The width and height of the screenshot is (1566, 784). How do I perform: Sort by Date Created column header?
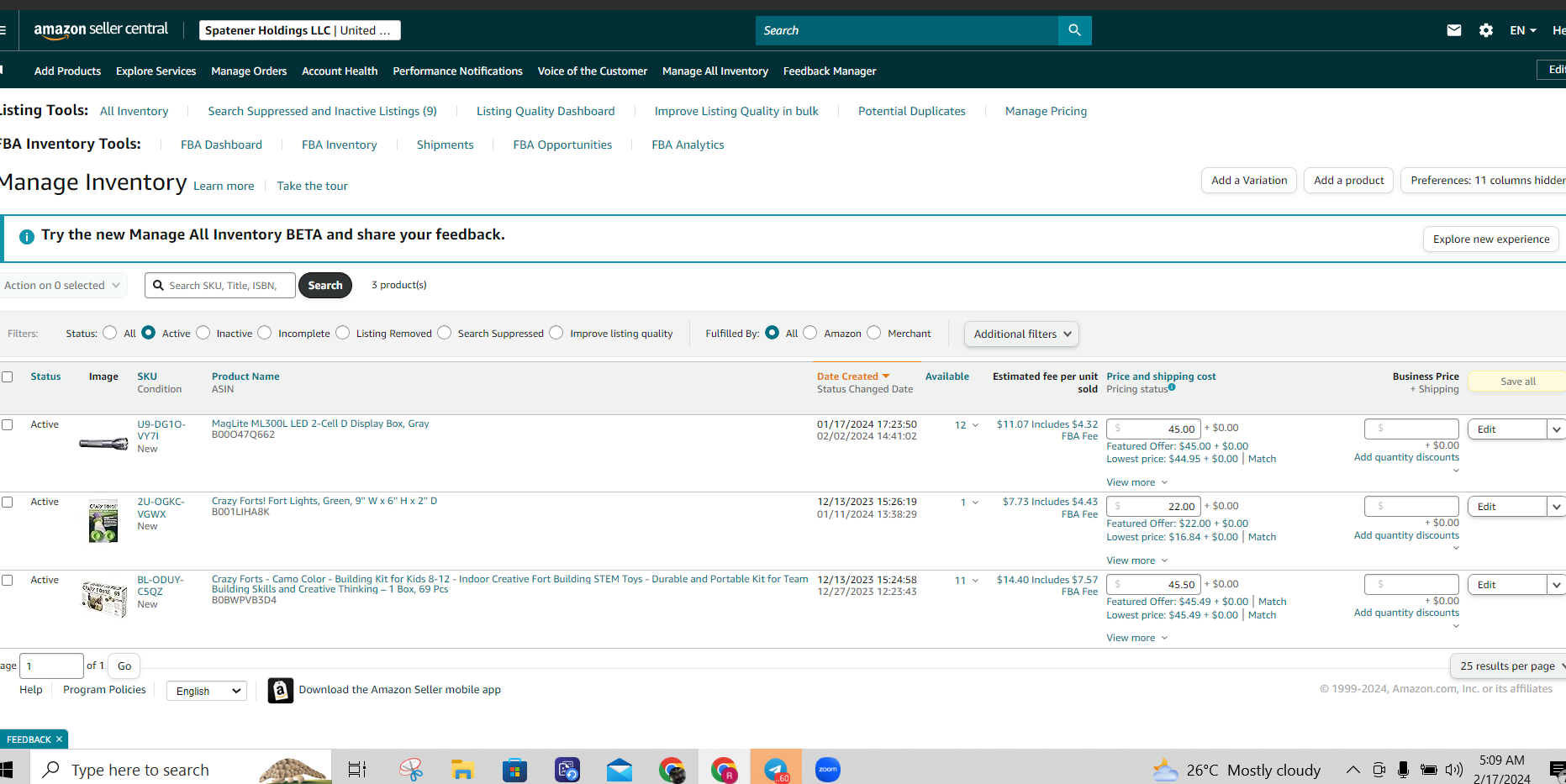(852, 376)
